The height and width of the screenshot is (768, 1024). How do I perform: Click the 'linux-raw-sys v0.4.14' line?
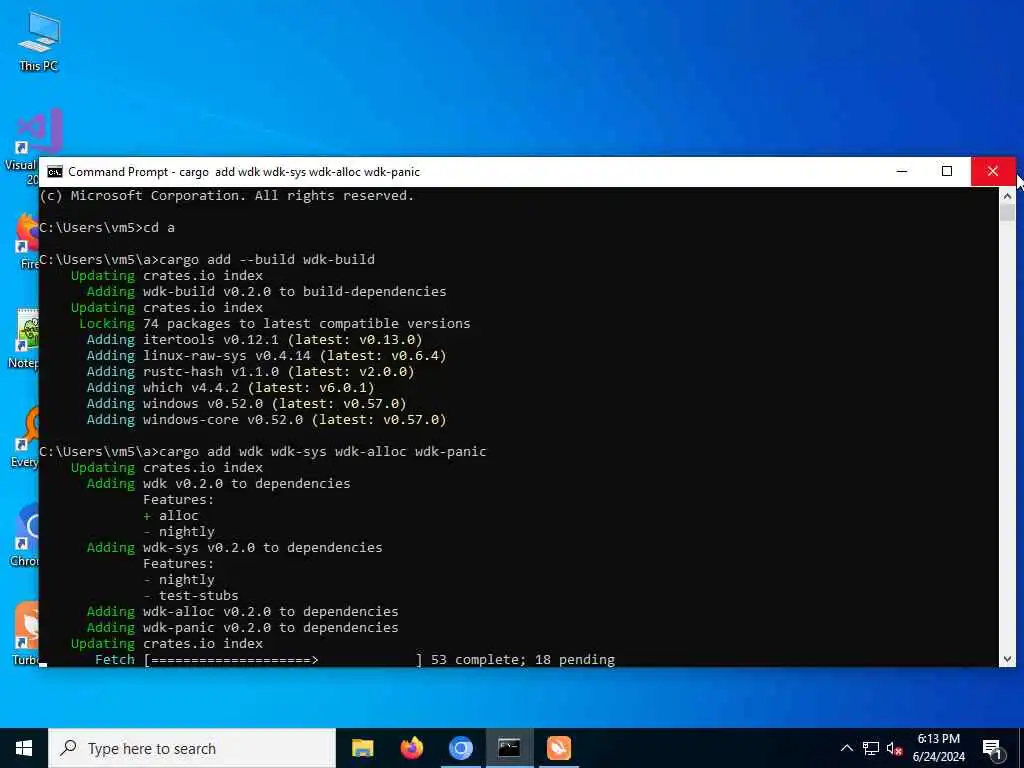pos(266,355)
